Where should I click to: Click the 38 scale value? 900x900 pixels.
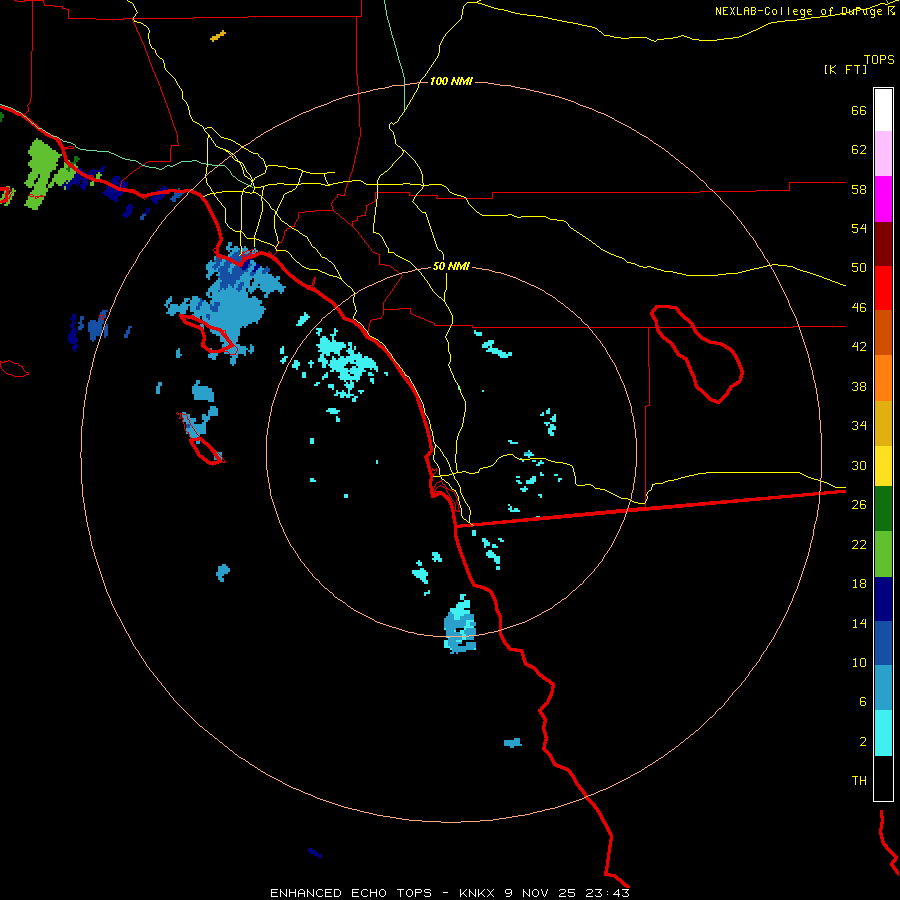(x=859, y=386)
